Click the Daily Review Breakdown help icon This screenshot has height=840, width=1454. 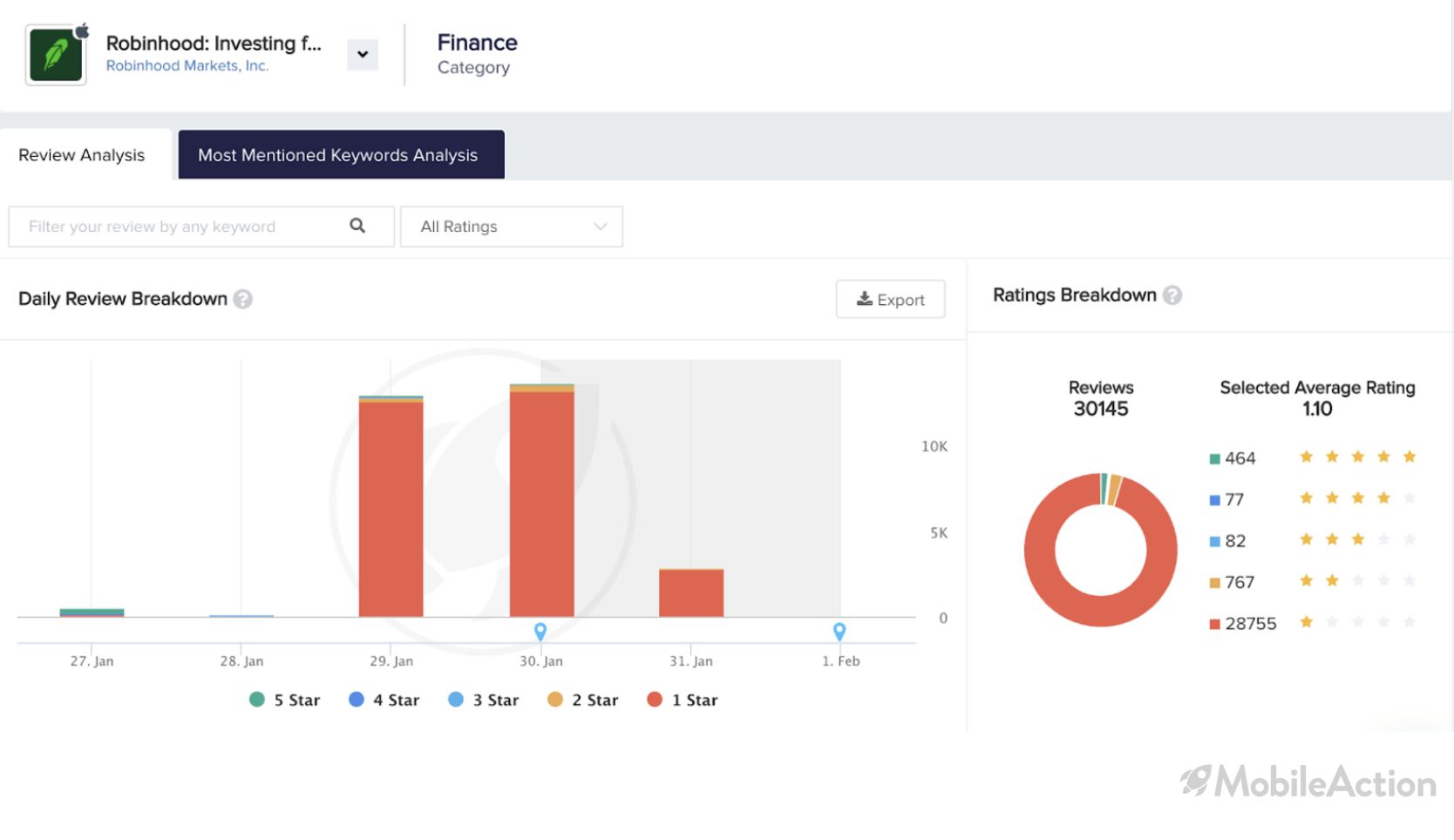coord(243,299)
